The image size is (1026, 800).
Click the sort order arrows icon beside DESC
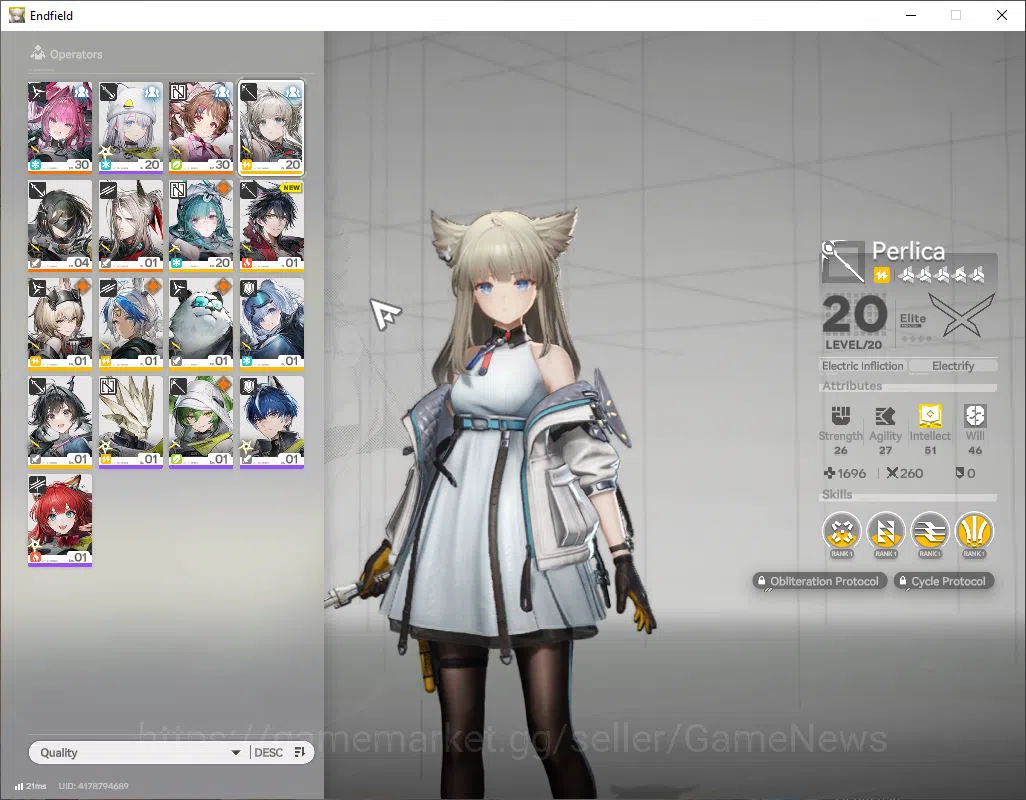300,752
